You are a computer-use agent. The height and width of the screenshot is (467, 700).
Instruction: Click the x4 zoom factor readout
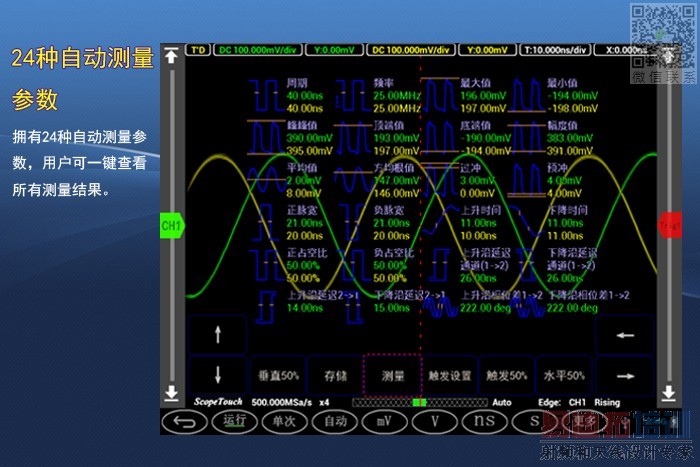point(324,403)
